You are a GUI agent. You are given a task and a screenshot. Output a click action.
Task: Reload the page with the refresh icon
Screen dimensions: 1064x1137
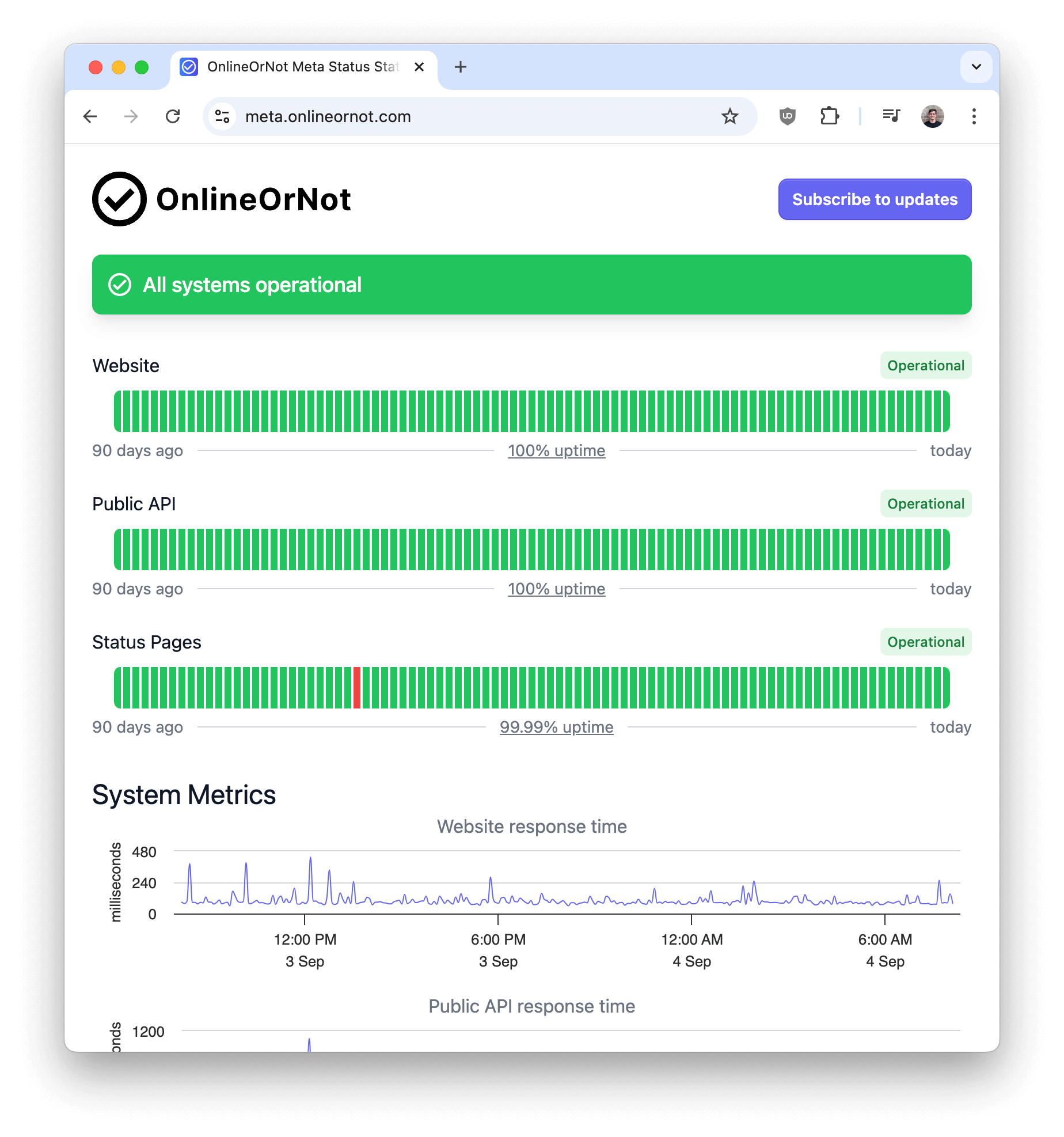click(x=173, y=116)
